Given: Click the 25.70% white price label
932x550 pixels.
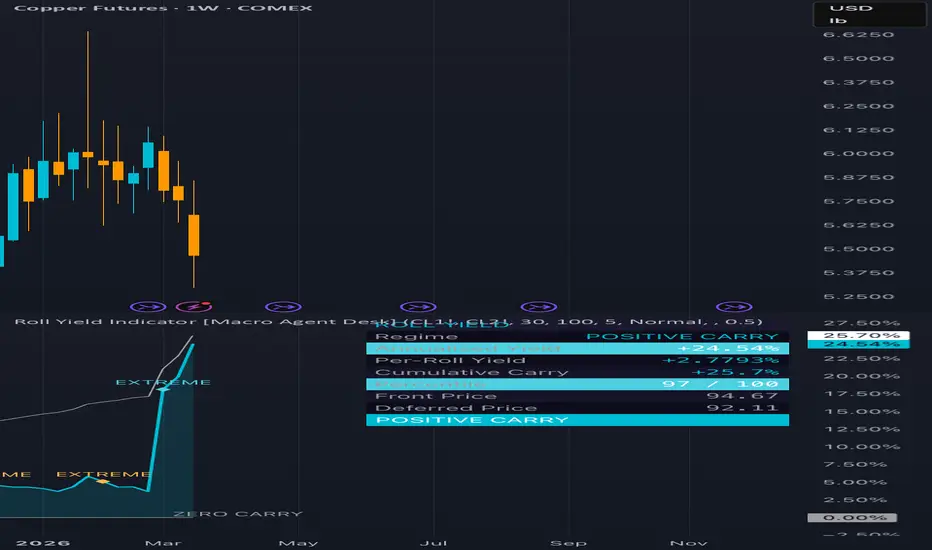Looking at the screenshot, I should (x=858, y=335).
